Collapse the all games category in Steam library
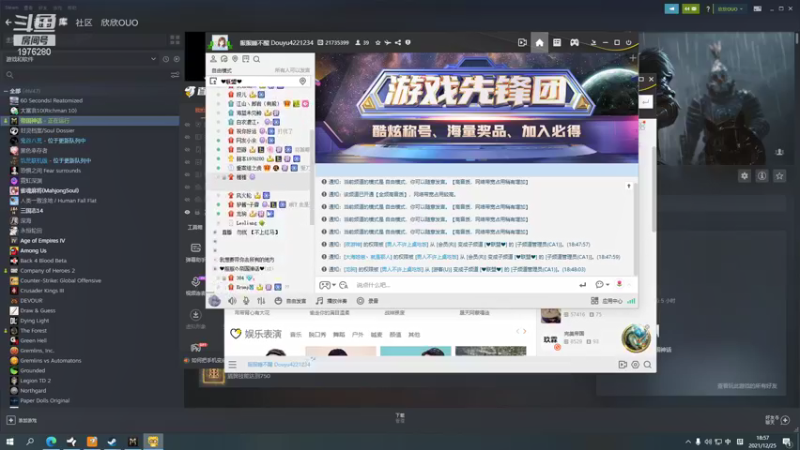This screenshot has width=800, height=450. [6, 91]
